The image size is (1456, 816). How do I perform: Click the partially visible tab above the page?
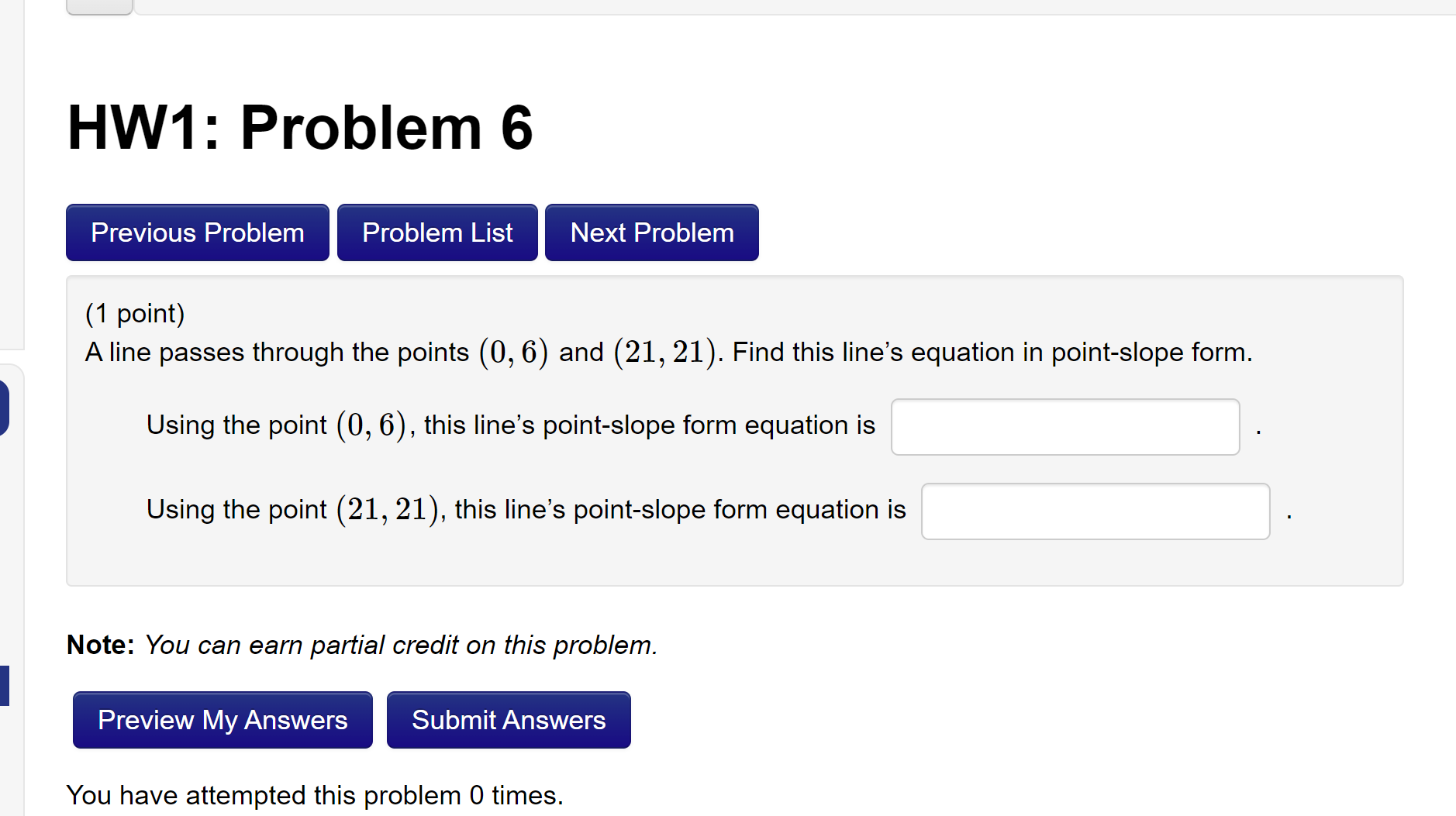98,4
